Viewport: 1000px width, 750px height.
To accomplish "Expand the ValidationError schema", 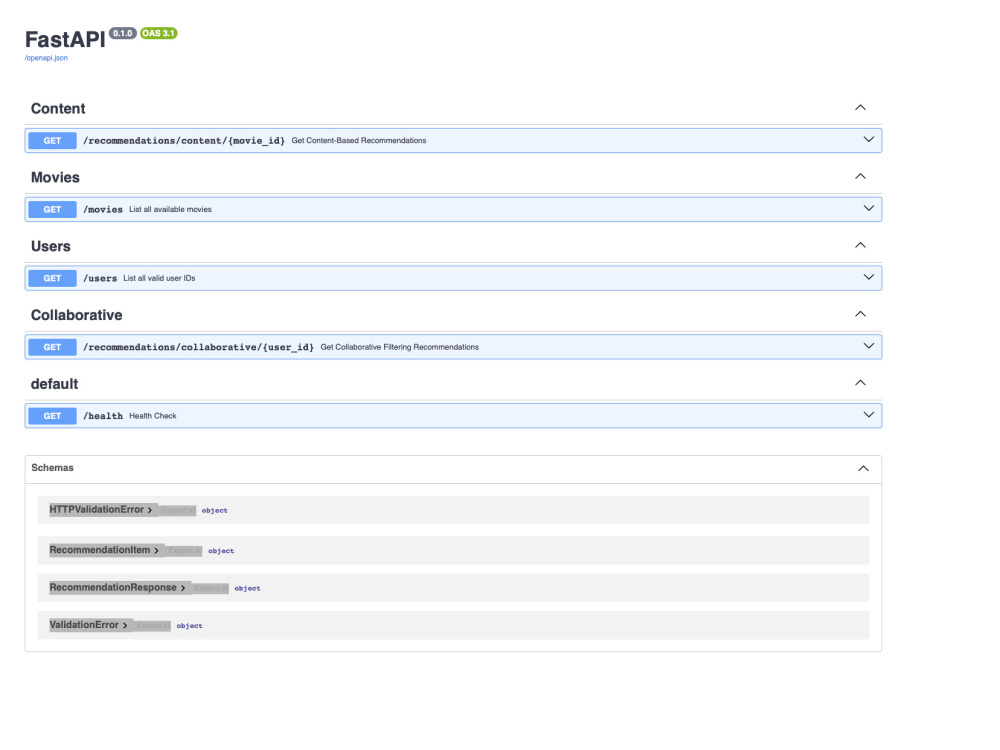I will pos(88,625).
